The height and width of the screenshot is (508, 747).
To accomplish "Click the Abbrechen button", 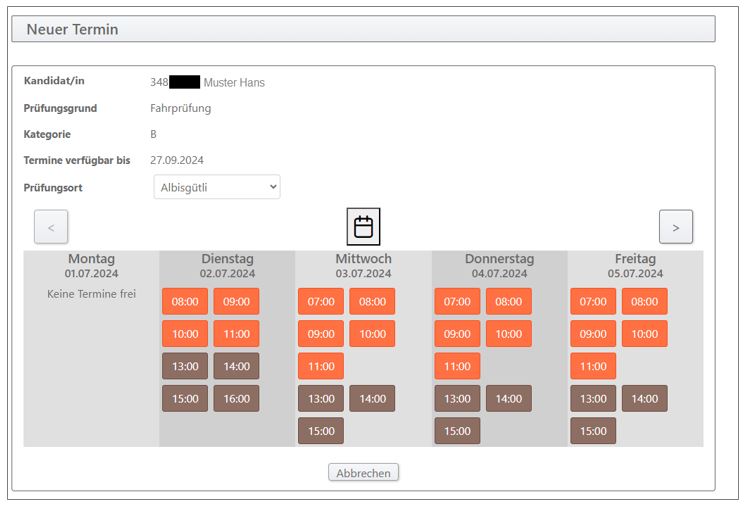I will pyautogui.click(x=363, y=473).
